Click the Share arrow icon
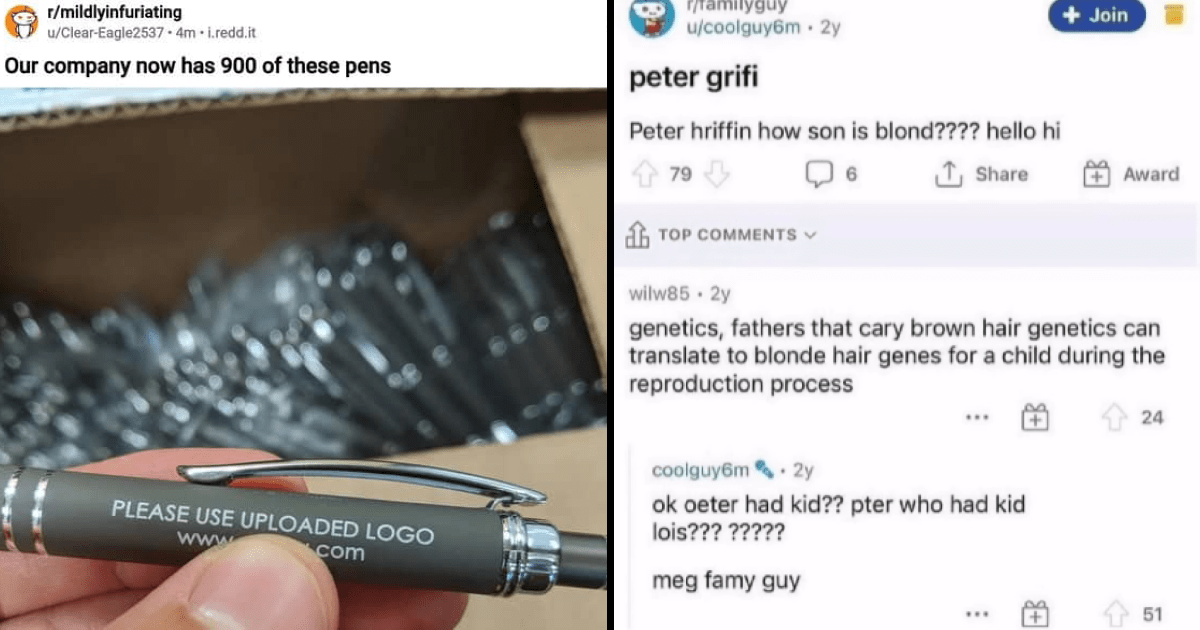This screenshot has height=630, width=1200. click(x=947, y=174)
